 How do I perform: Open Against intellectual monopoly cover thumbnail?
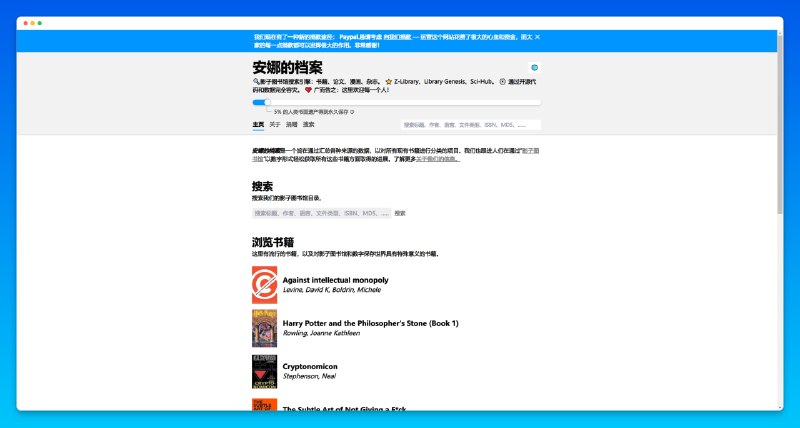tap(264, 285)
